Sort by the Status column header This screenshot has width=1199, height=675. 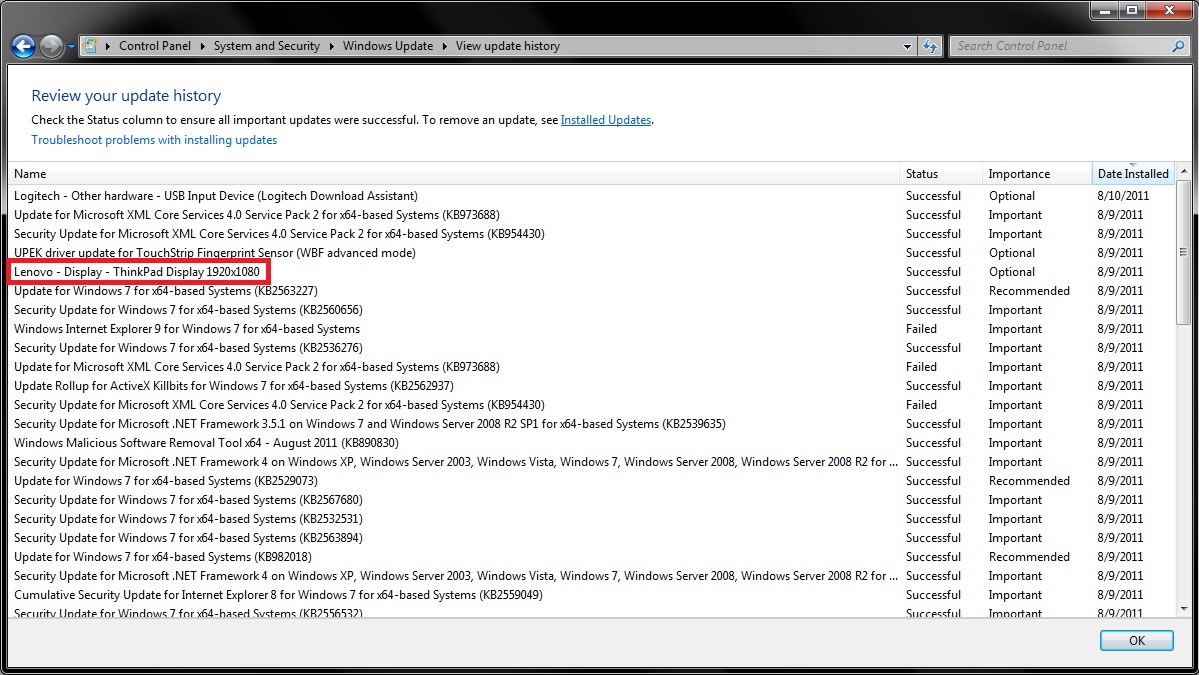click(x=941, y=174)
